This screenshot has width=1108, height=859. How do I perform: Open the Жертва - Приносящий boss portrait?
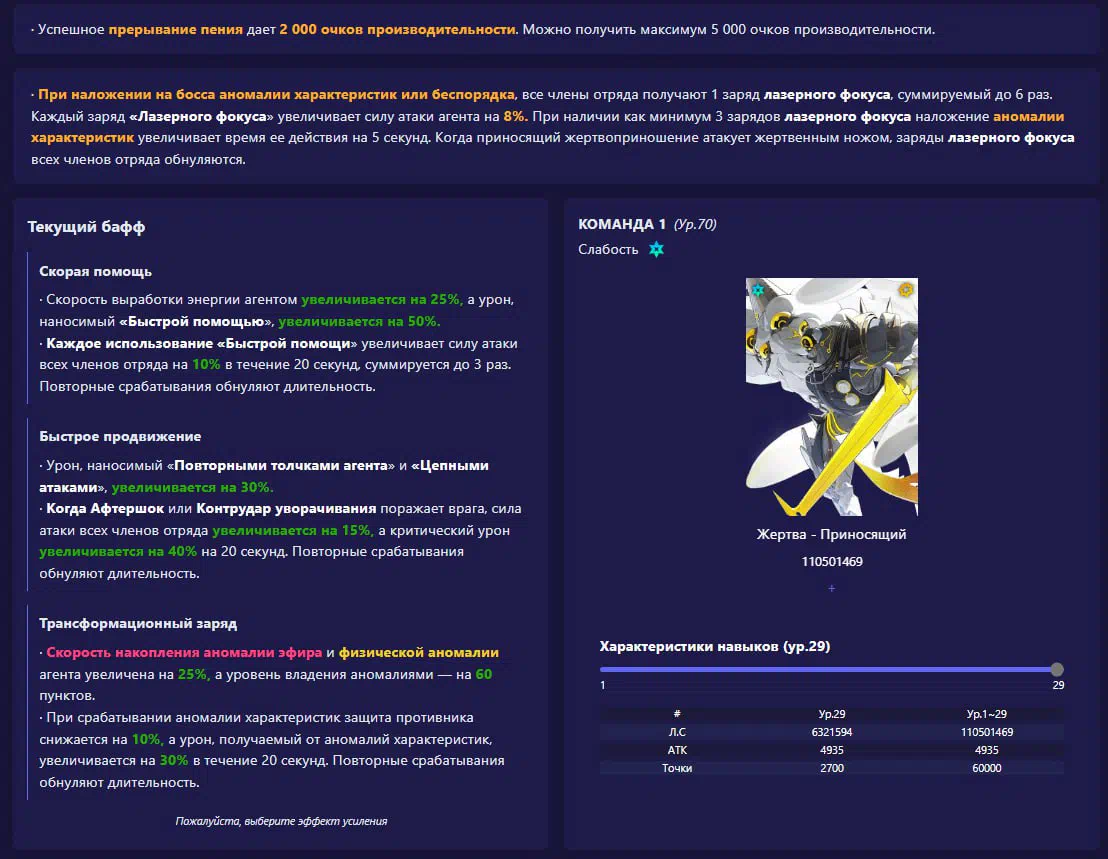coord(832,396)
